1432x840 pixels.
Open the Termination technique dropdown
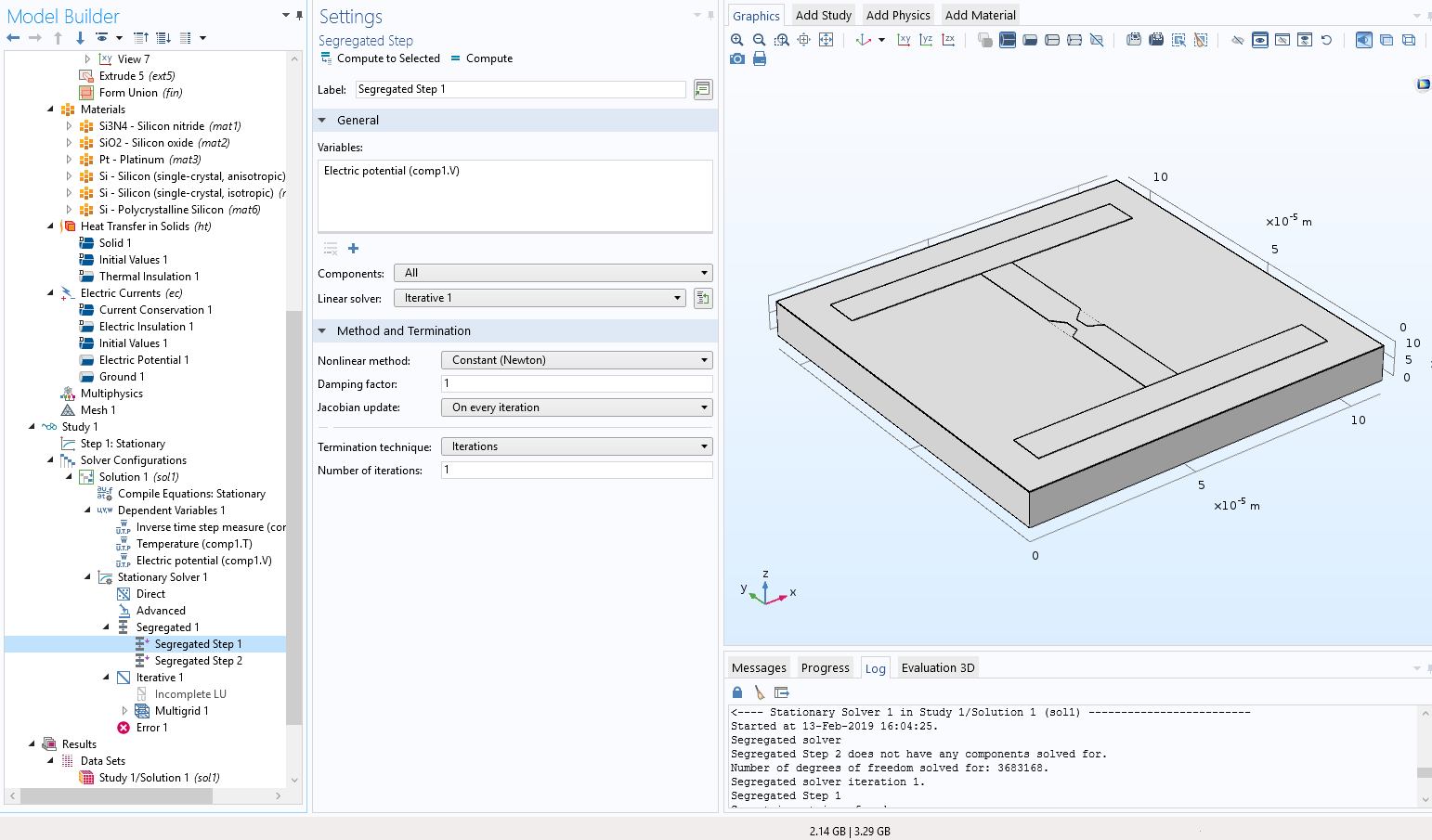[576, 446]
